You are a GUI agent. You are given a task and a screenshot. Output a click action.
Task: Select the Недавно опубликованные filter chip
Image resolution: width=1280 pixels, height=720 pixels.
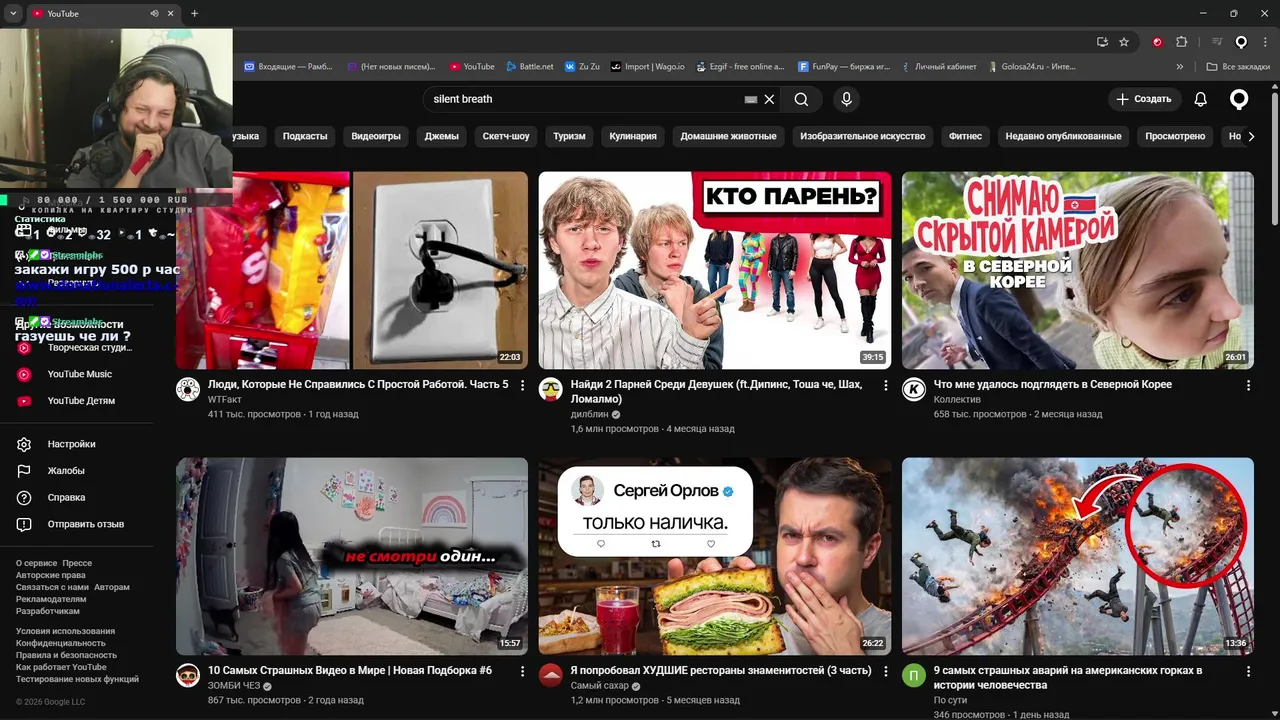pos(1063,136)
